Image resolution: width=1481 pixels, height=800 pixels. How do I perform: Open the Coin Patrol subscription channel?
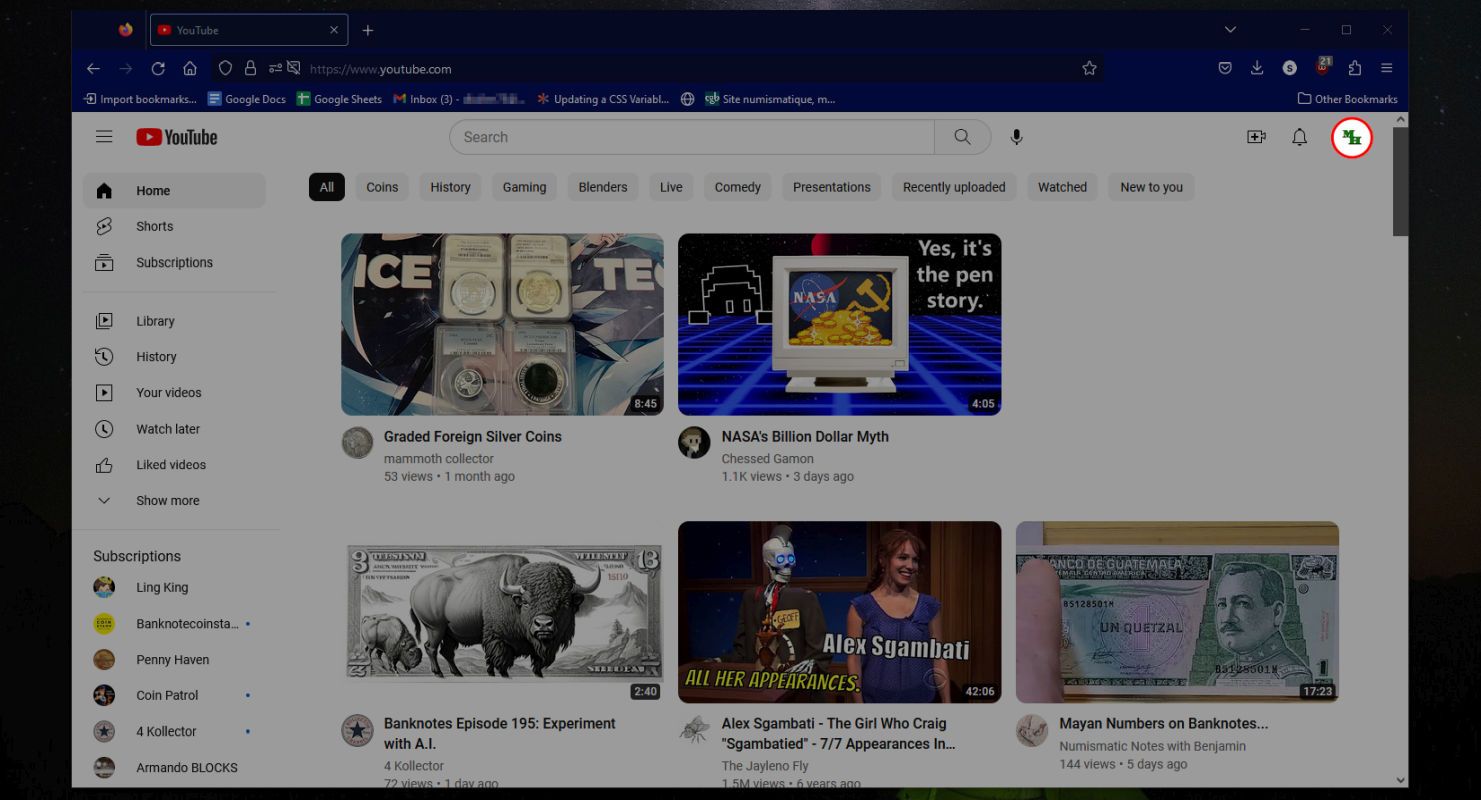[167, 695]
